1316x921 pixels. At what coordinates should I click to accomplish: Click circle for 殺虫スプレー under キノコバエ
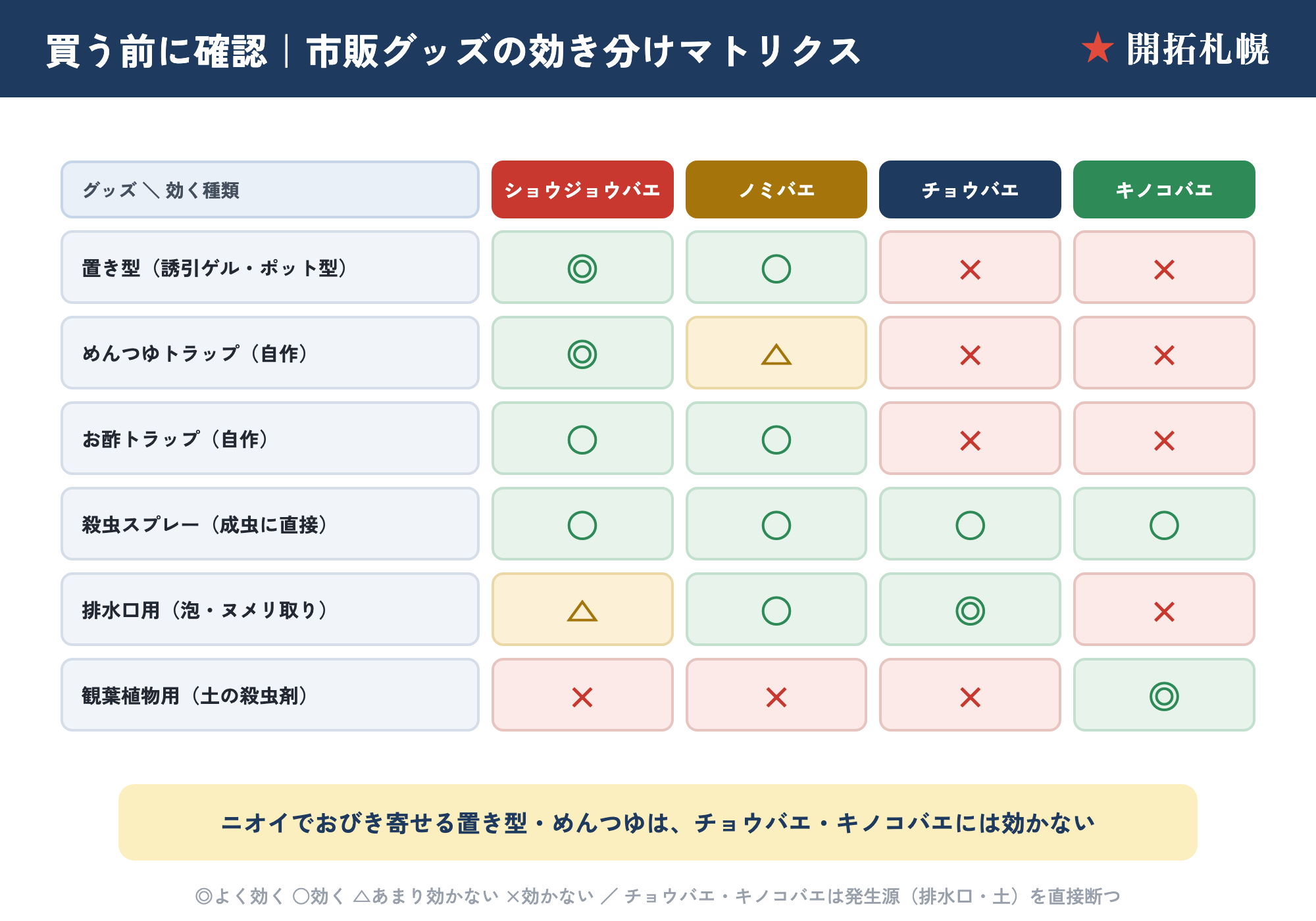[1164, 525]
